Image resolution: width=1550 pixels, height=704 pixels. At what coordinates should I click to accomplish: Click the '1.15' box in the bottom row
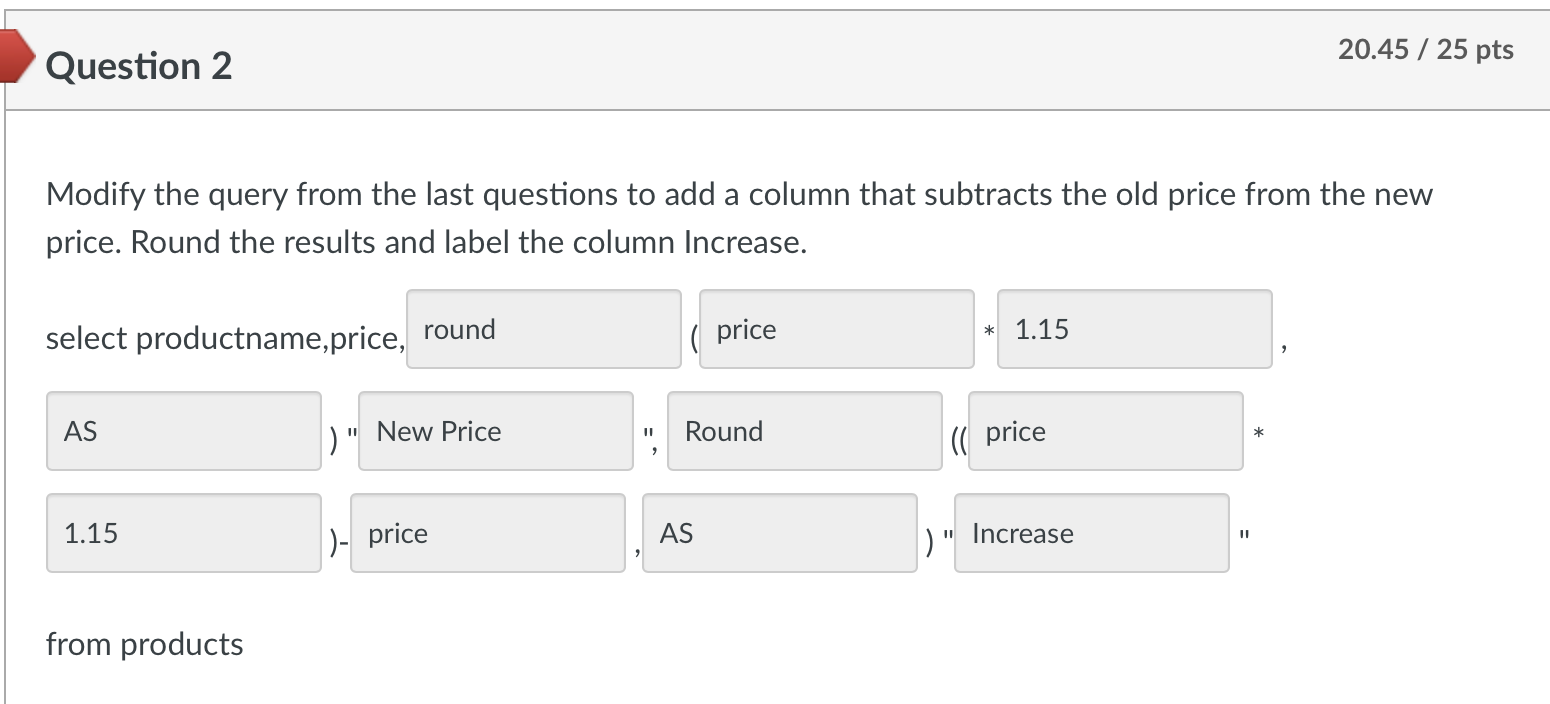coord(183,533)
